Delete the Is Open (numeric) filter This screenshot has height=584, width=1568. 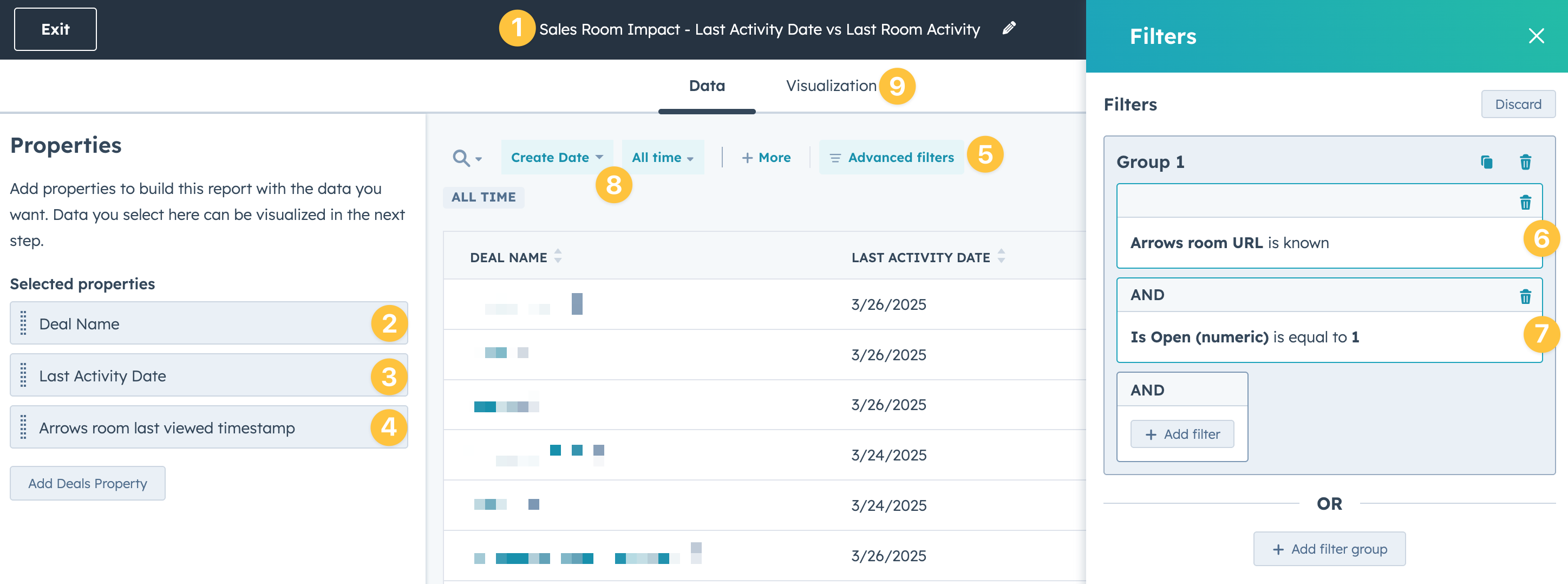point(1525,296)
